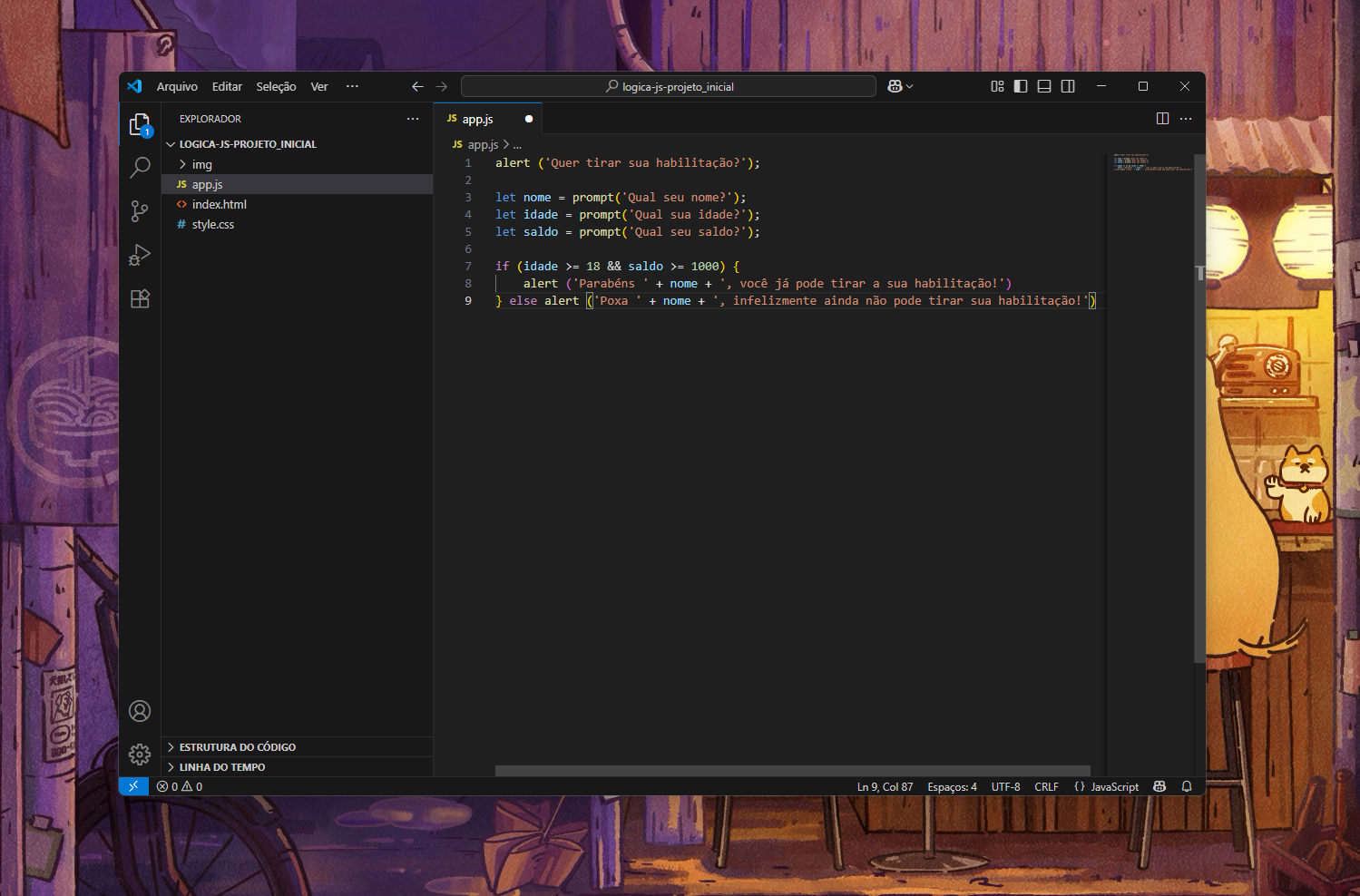Click line number 7 in gutter
The image size is (1360, 896).
pyautogui.click(x=468, y=266)
